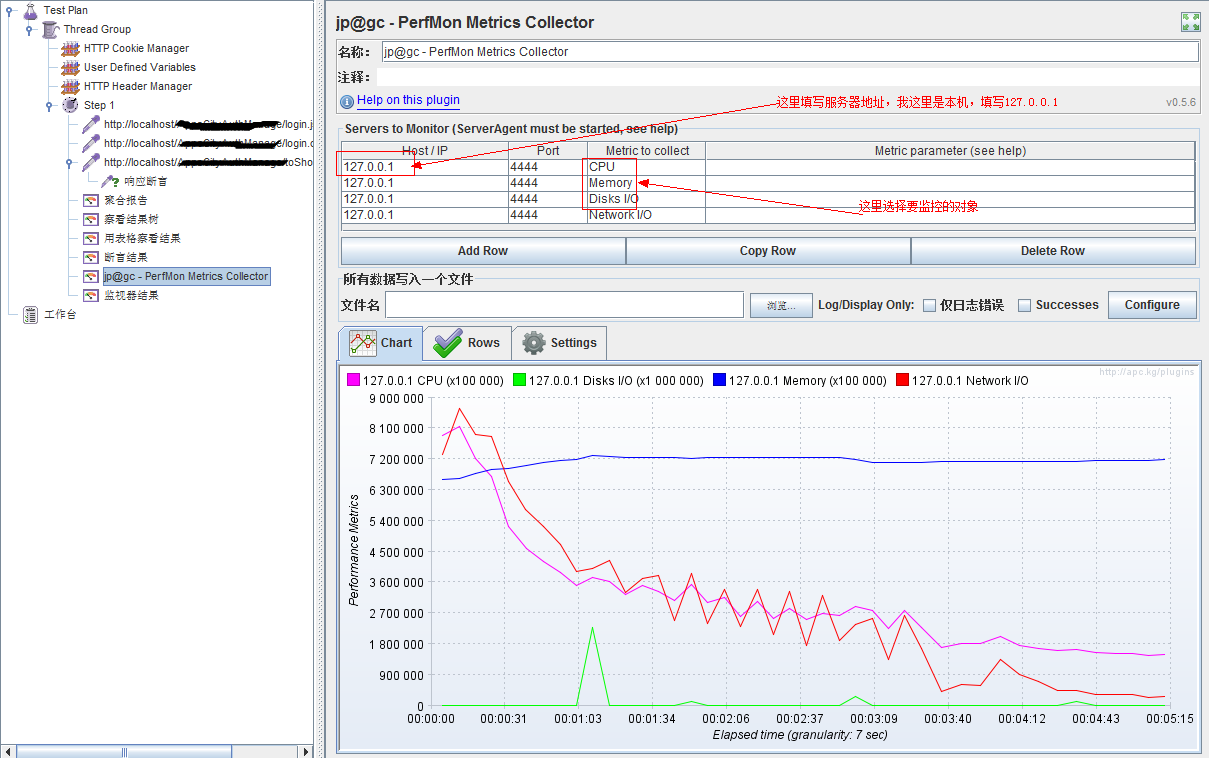Click the Host / IP column header
This screenshot has width=1209, height=758.
point(424,151)
